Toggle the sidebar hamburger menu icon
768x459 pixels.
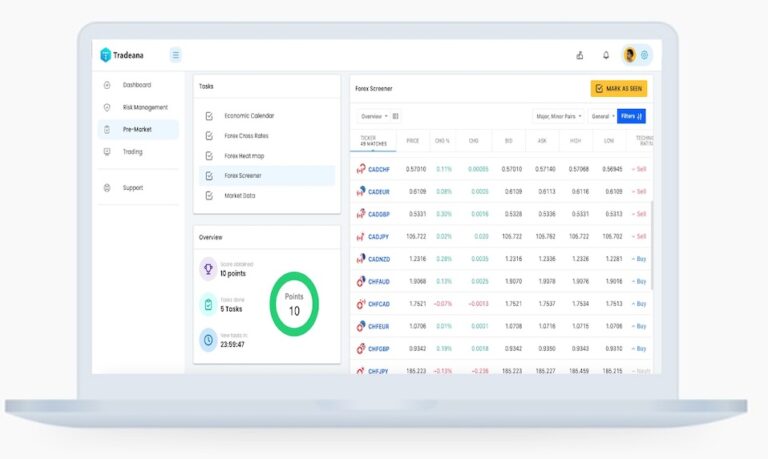click(176, 55)
